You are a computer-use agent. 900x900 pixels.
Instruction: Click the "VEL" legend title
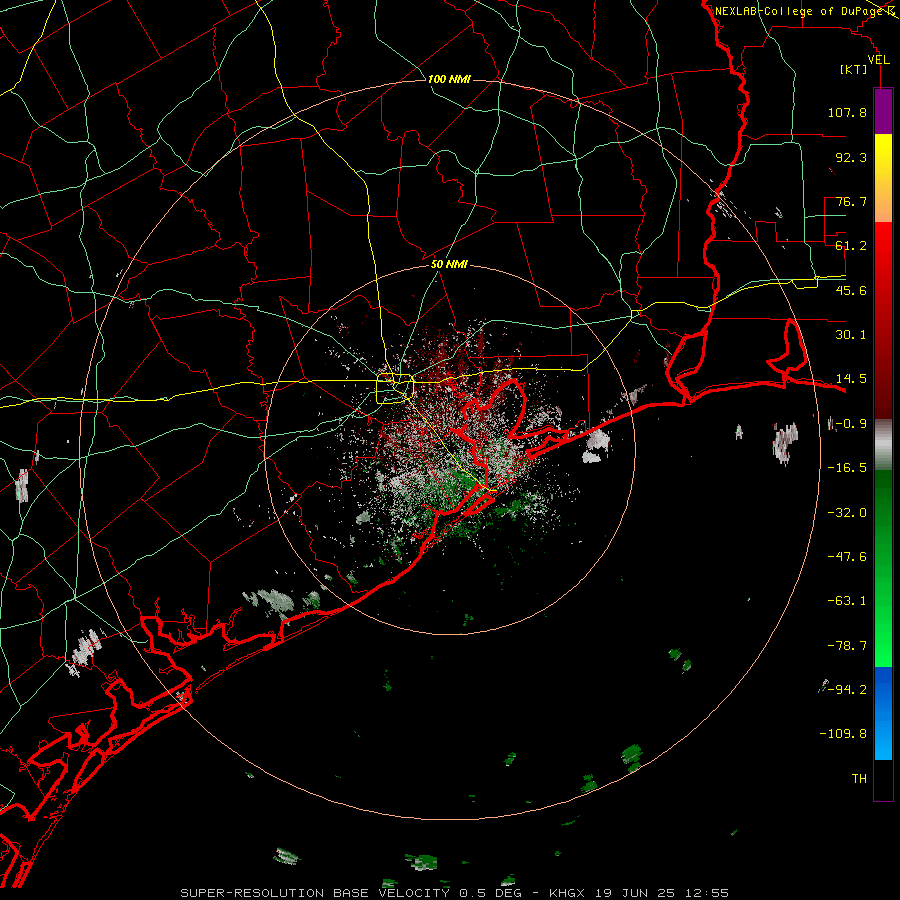click(x=879, y=60)
